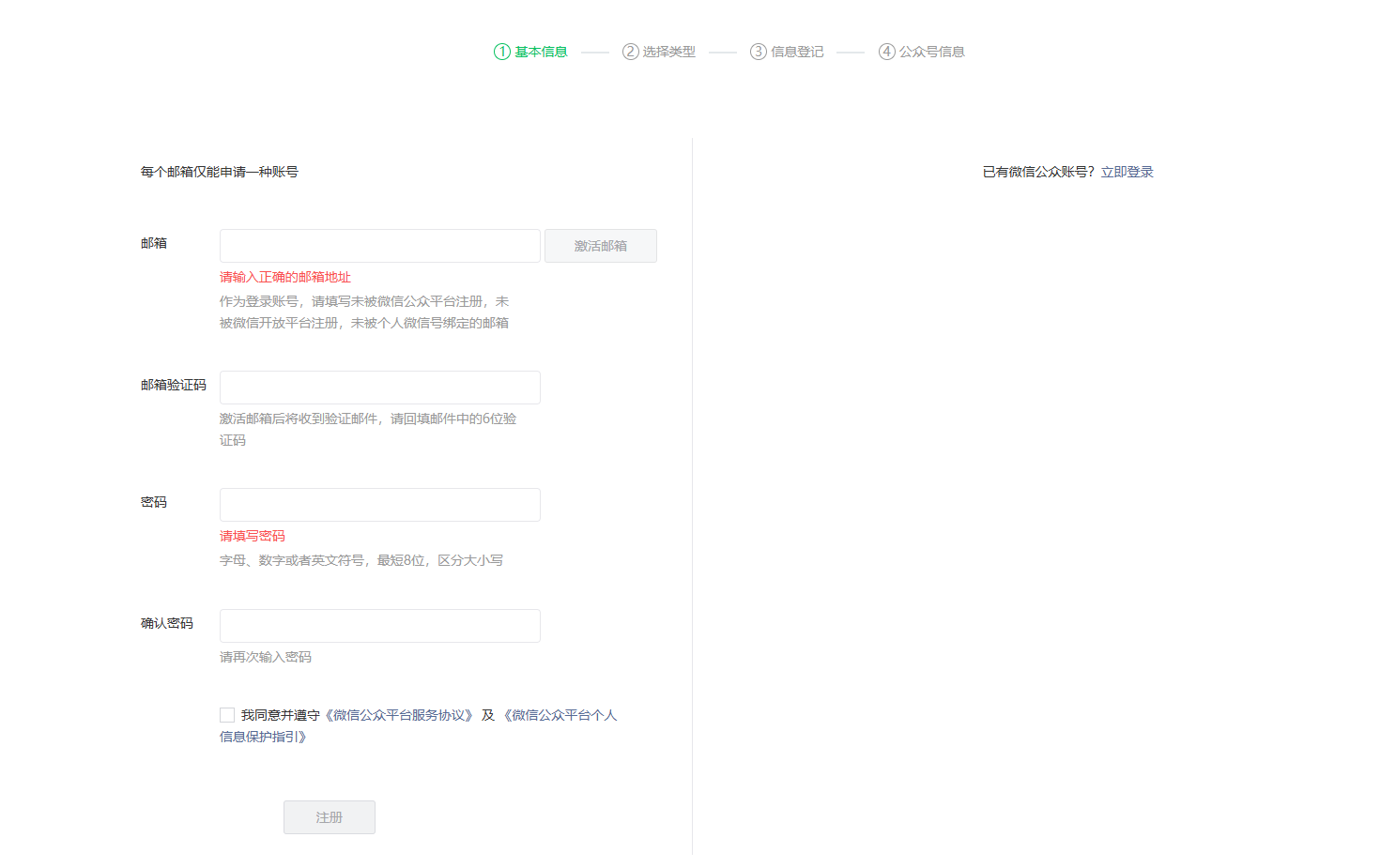Enable the agreement checkbox
The image size is (1396, 868).
click(226, 714)
